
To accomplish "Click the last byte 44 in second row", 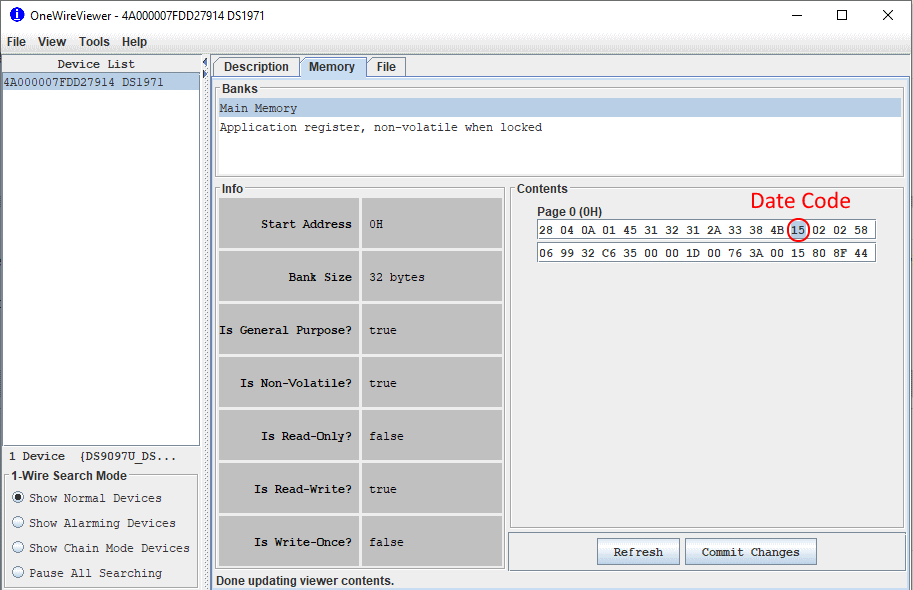I will point(861,253).
